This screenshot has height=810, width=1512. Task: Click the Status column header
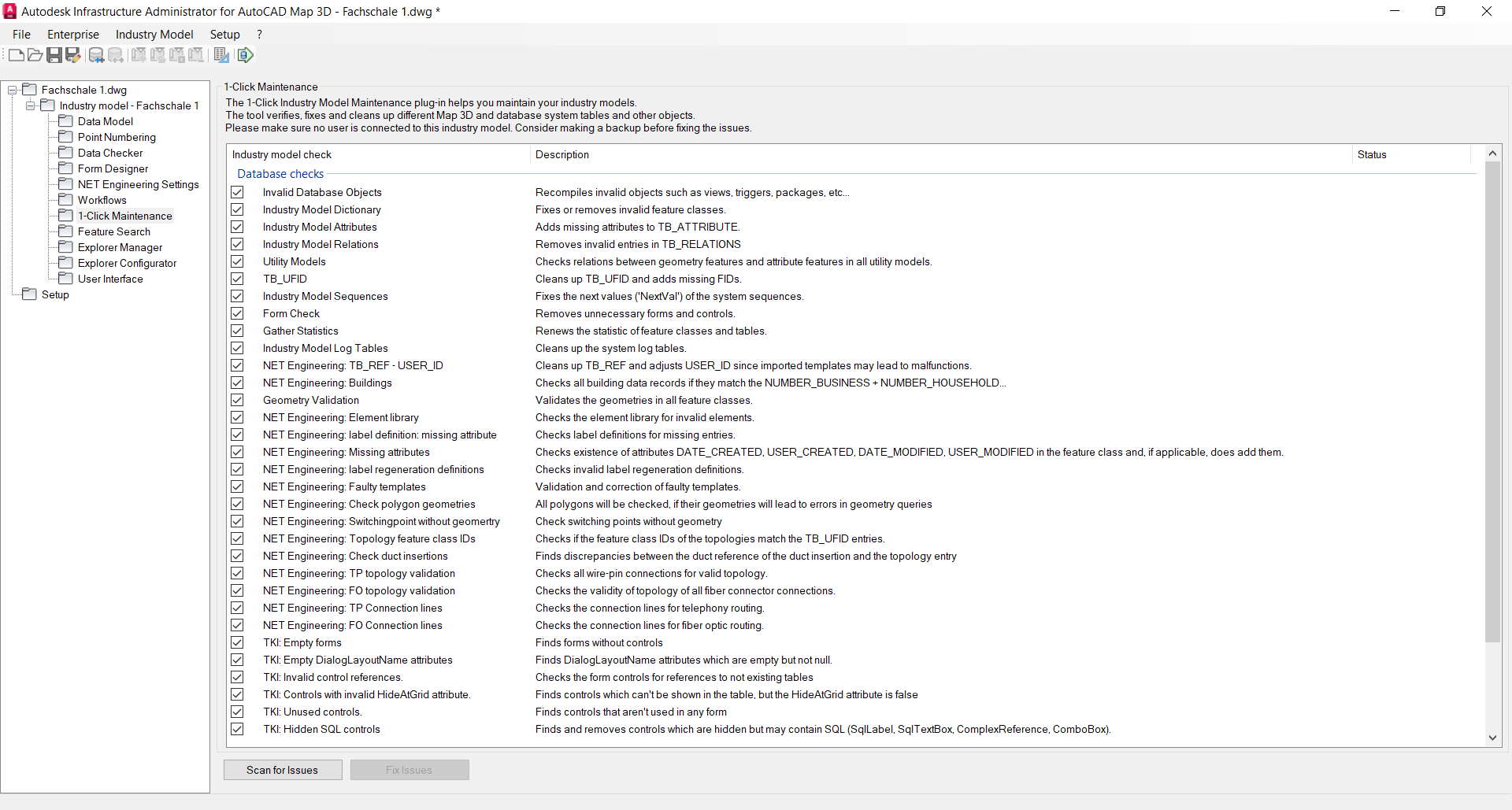(1411, 154)
